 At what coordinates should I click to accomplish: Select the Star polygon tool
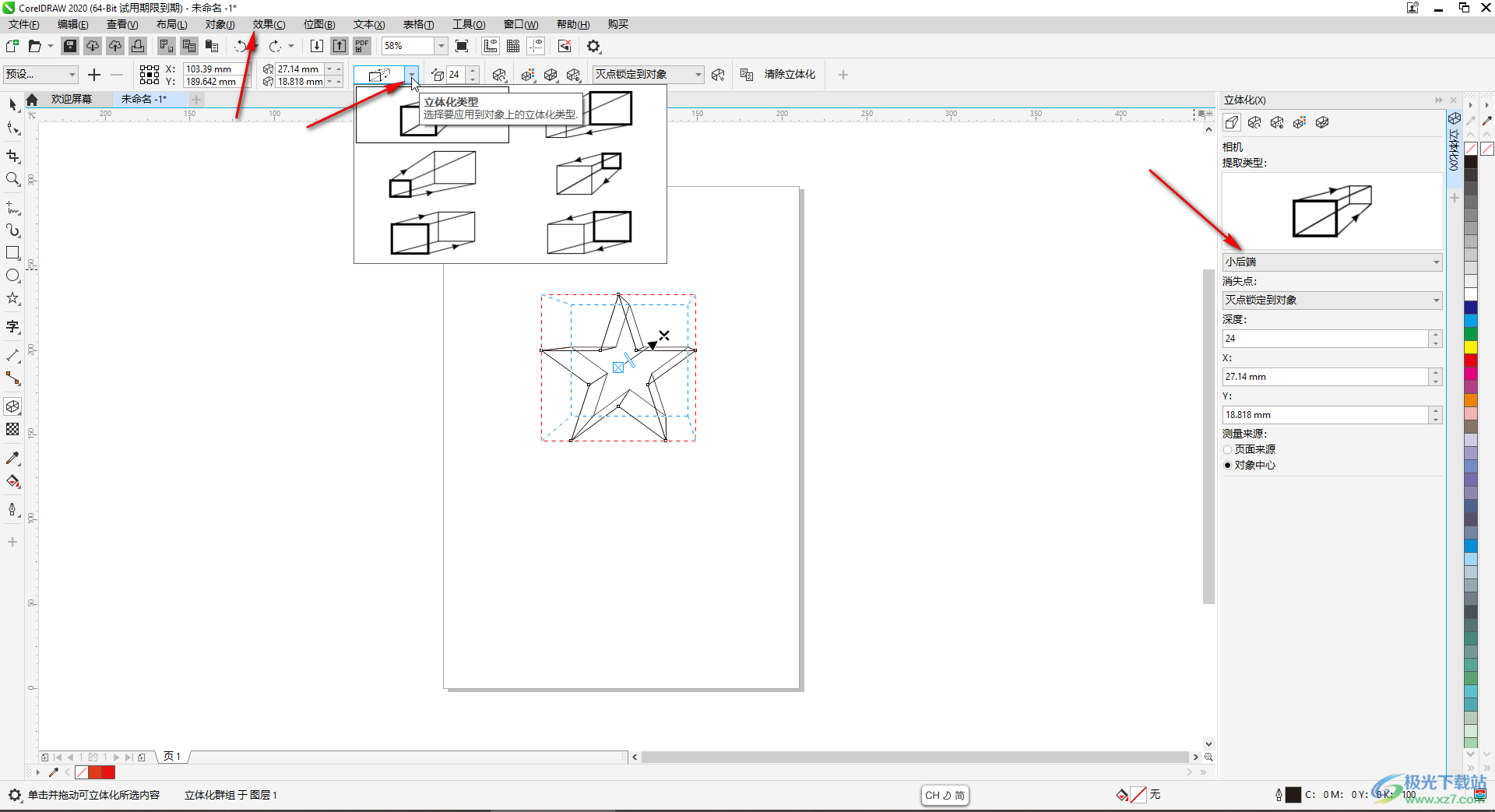(12, 298)
